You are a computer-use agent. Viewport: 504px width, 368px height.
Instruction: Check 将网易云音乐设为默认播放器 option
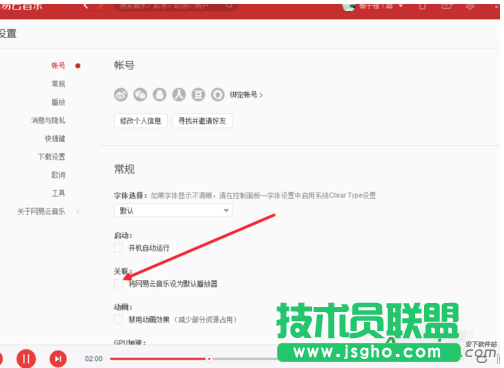click(x=119, y=284)
